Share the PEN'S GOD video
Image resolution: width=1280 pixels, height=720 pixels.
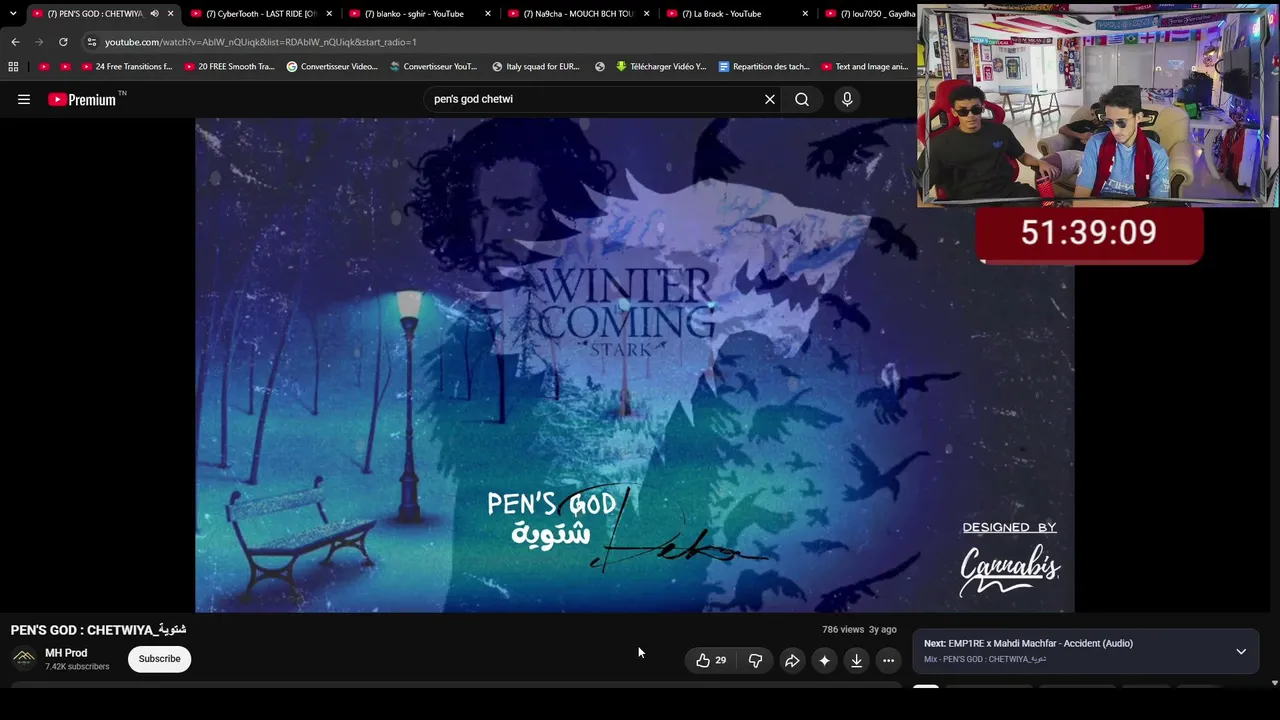coord(792,660)
